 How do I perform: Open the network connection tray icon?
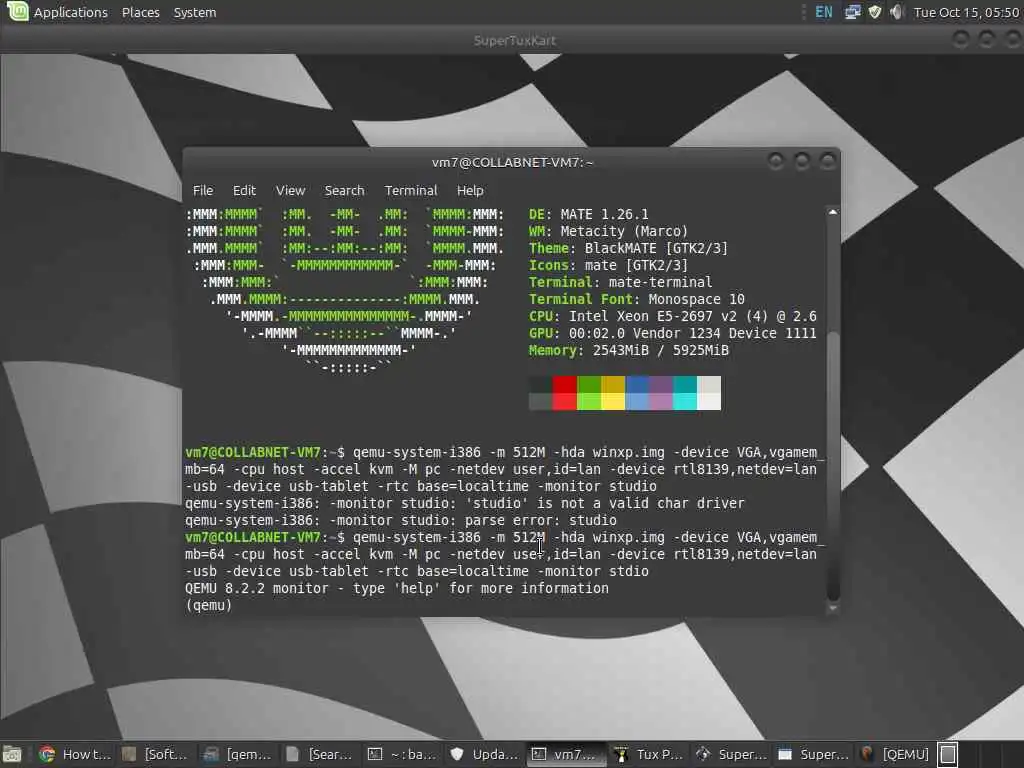coord(852,12)
